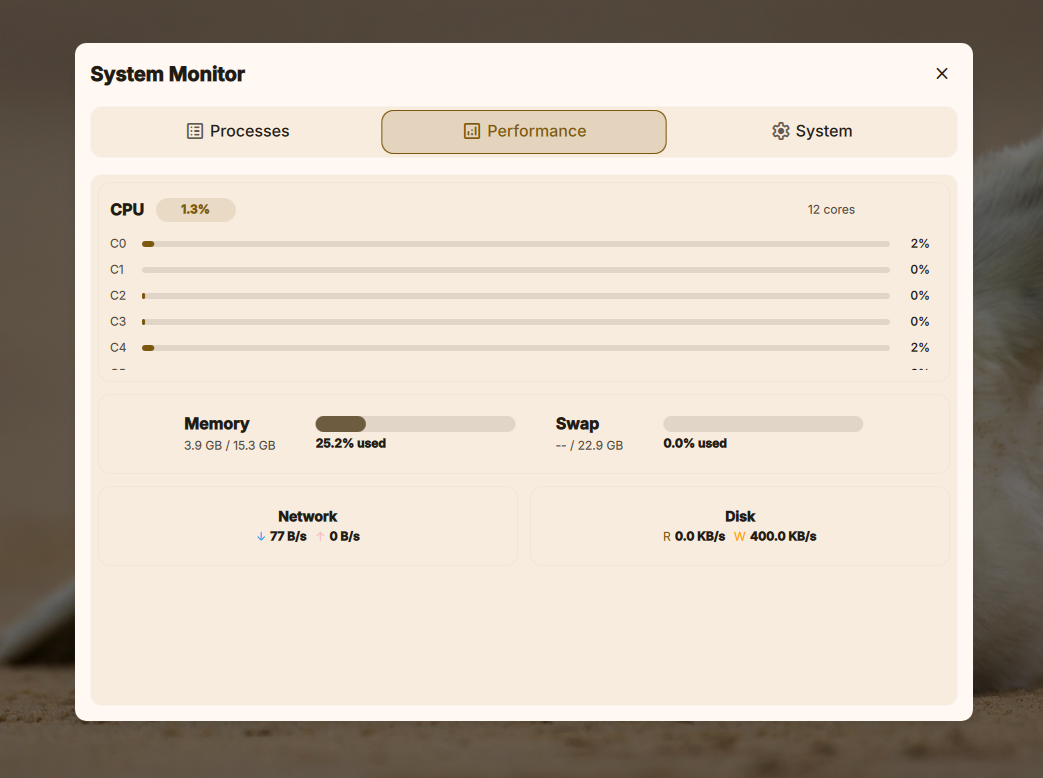The width and height of the screenshot is (1043, 778).
Task: Click the Memory usage progress bar
Action: click(415, 424)
